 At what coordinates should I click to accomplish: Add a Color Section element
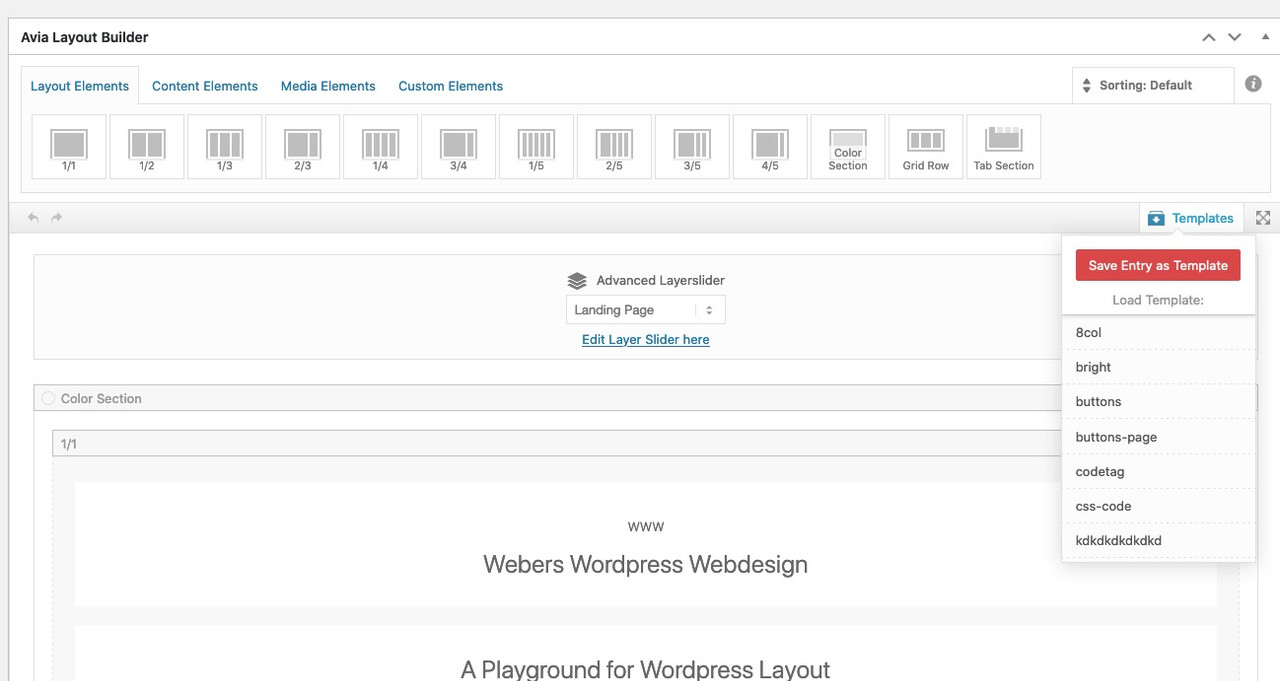(848, 147)
